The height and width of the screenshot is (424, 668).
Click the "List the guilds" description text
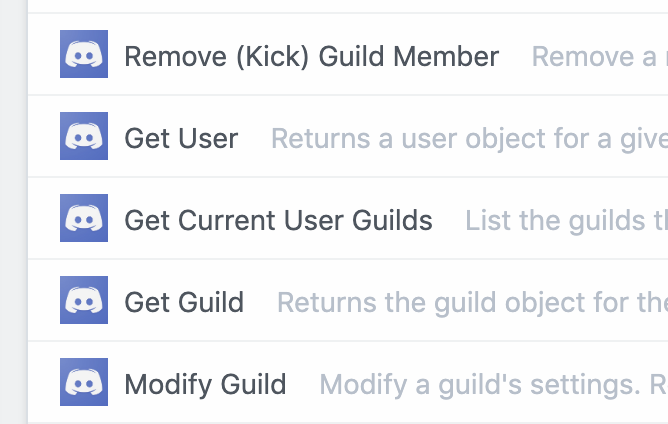[565, 220]
